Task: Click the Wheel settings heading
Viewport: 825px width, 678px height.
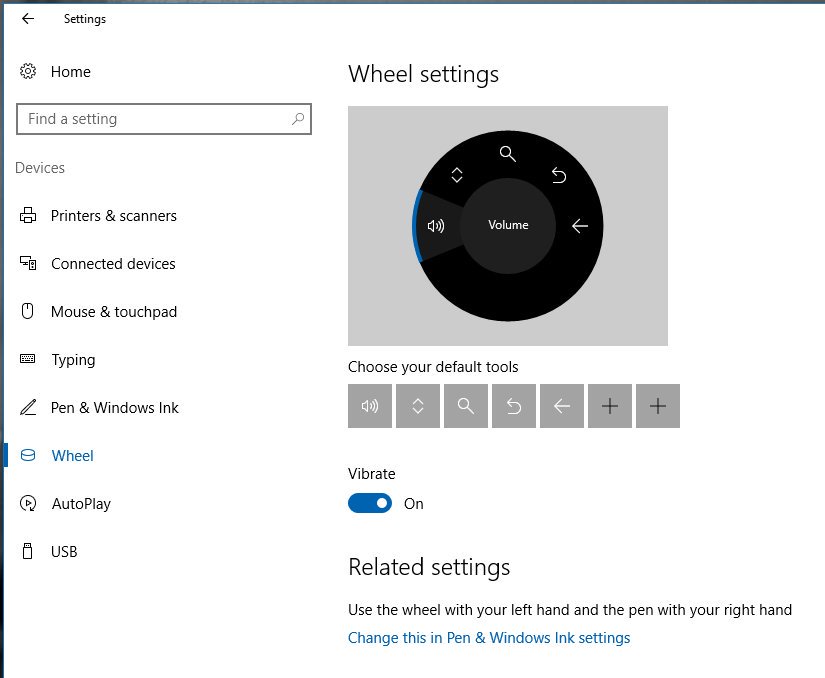Action: [x=424, y=74]
